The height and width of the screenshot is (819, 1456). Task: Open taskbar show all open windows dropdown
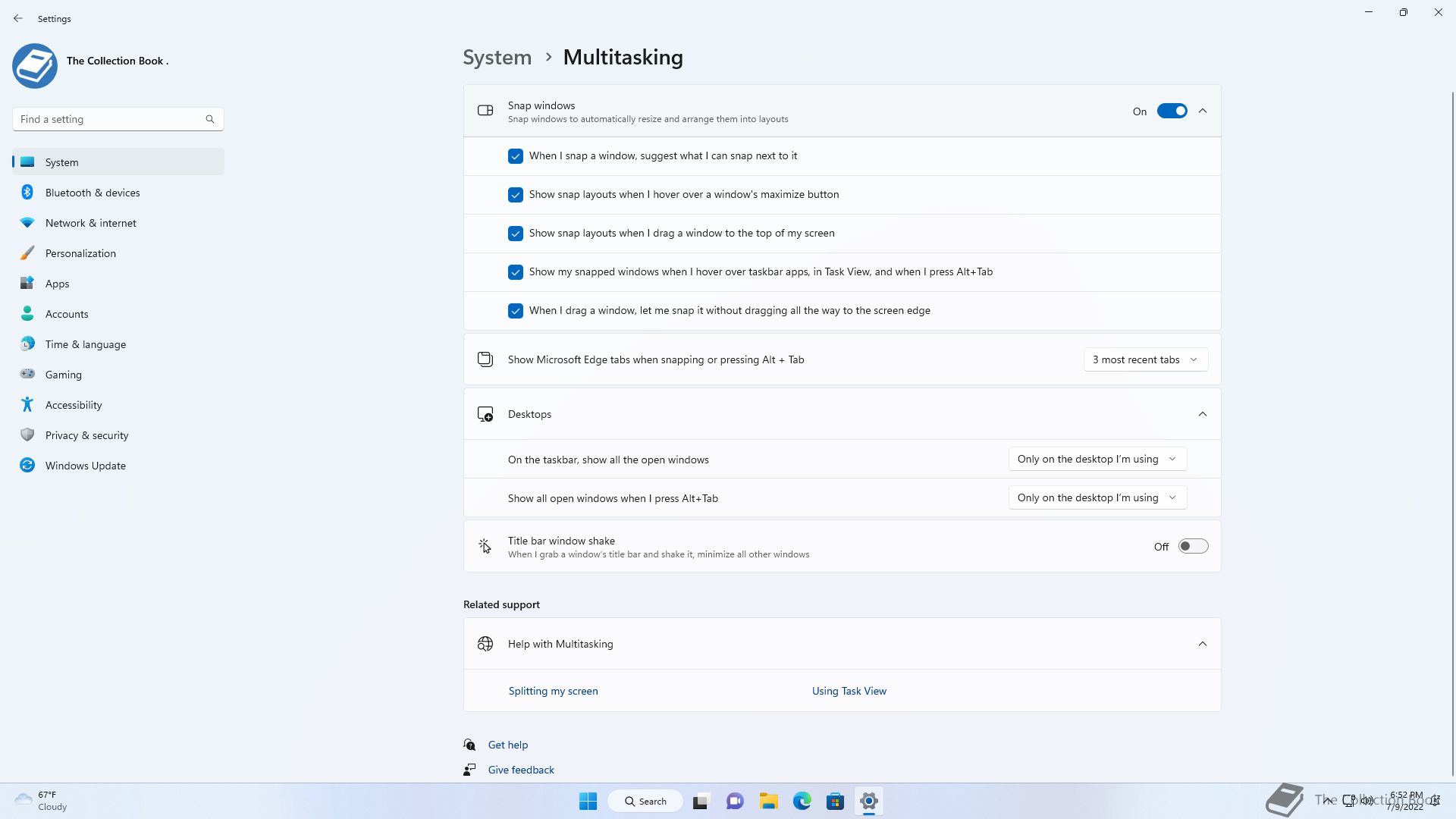(1097, 459)
